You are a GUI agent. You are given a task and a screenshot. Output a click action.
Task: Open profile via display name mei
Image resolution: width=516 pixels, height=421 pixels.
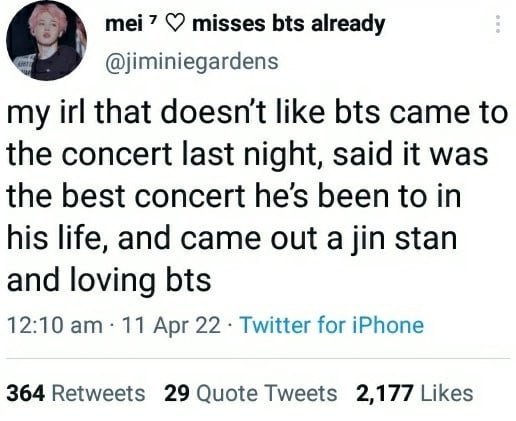point(124,24)
